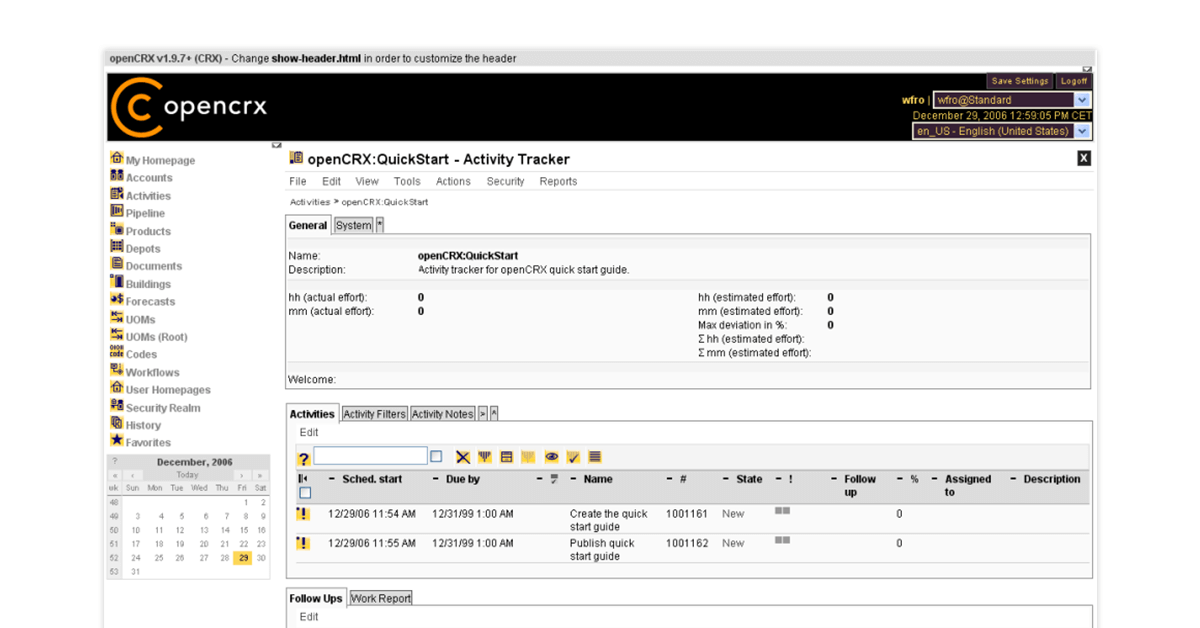The width and height of the screenshot is (1200, 628).
Task: Open the Forecasts section
Action: (143, 301)
